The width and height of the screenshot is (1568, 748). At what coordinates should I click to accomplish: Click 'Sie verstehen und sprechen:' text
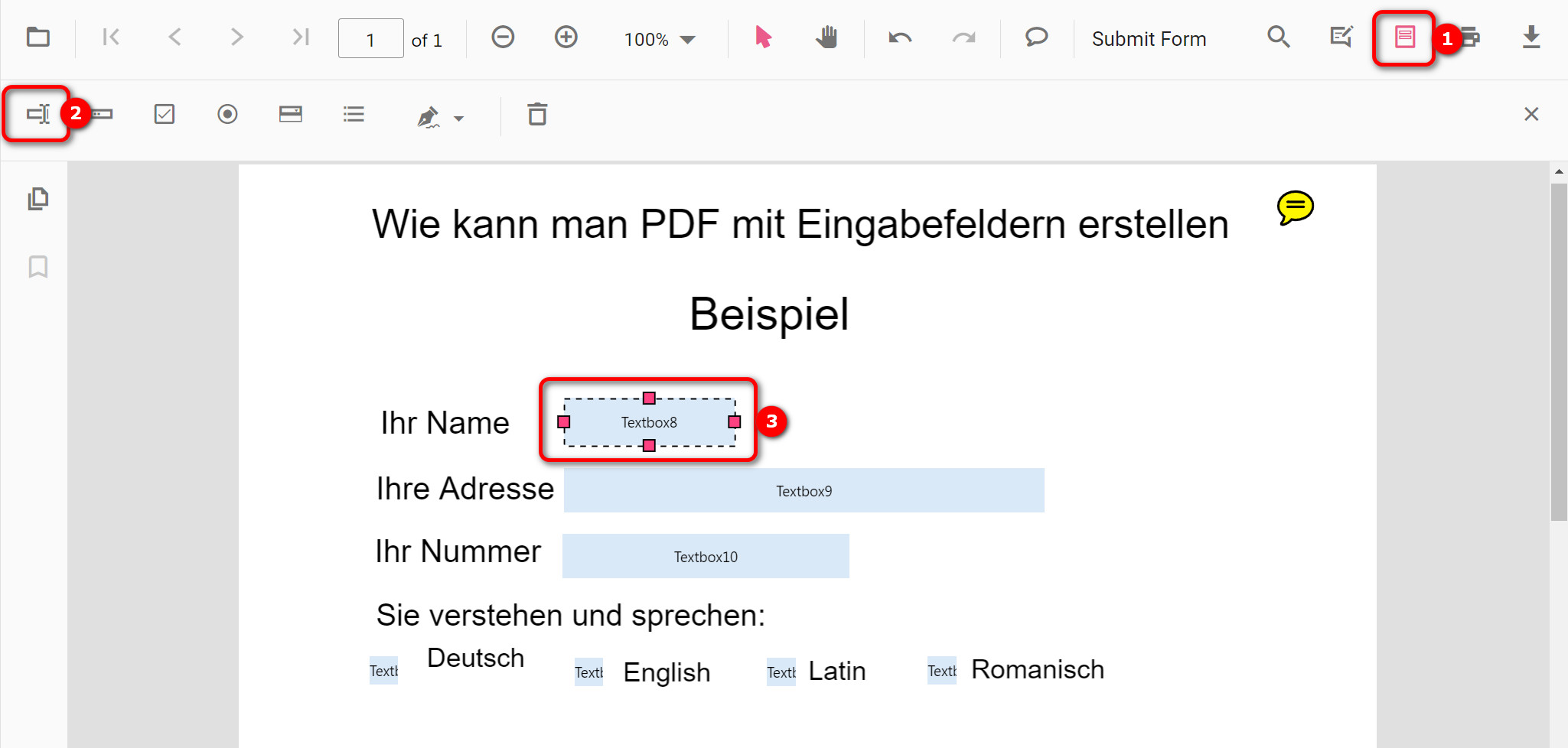click(x=571, y=616)
